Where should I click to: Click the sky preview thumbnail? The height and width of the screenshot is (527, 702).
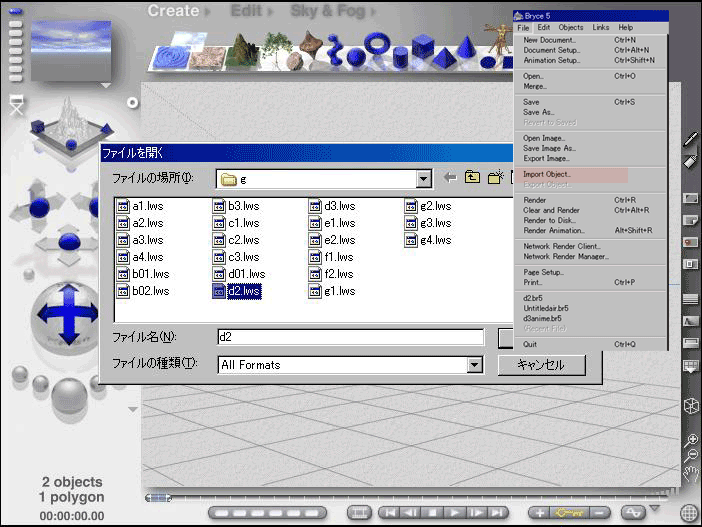(71, 51)
